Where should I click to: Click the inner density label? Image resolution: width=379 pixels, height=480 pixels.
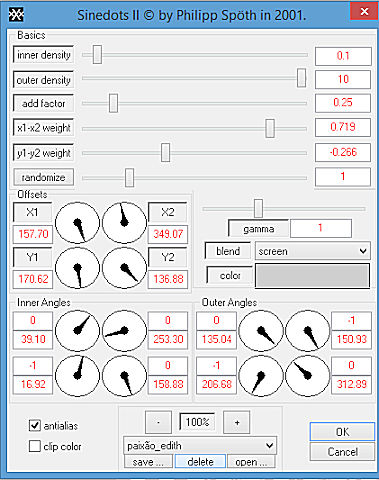tap(43, 55)
